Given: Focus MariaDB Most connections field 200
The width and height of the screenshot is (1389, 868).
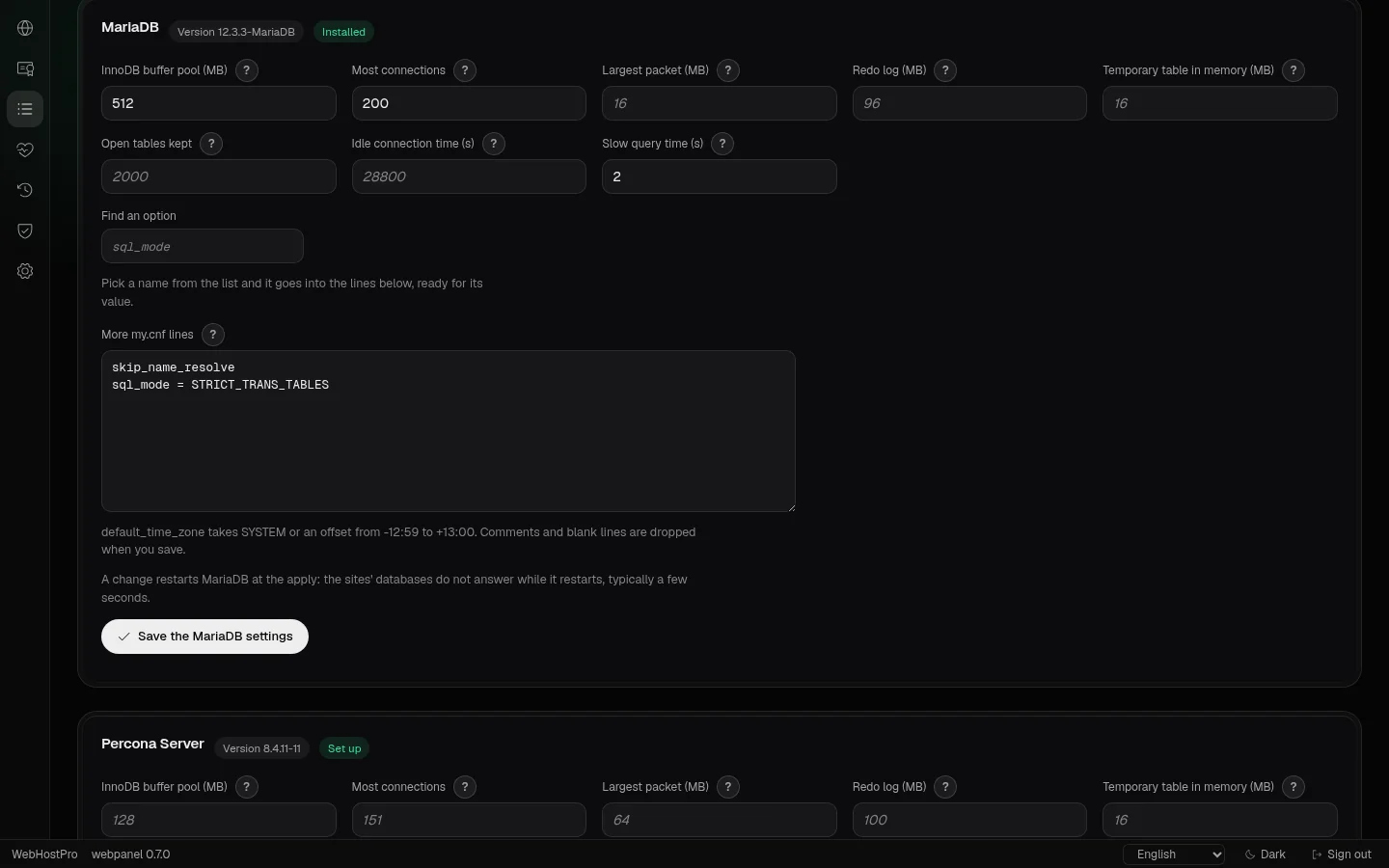Looking at the screenshot, I should point(469,103).
